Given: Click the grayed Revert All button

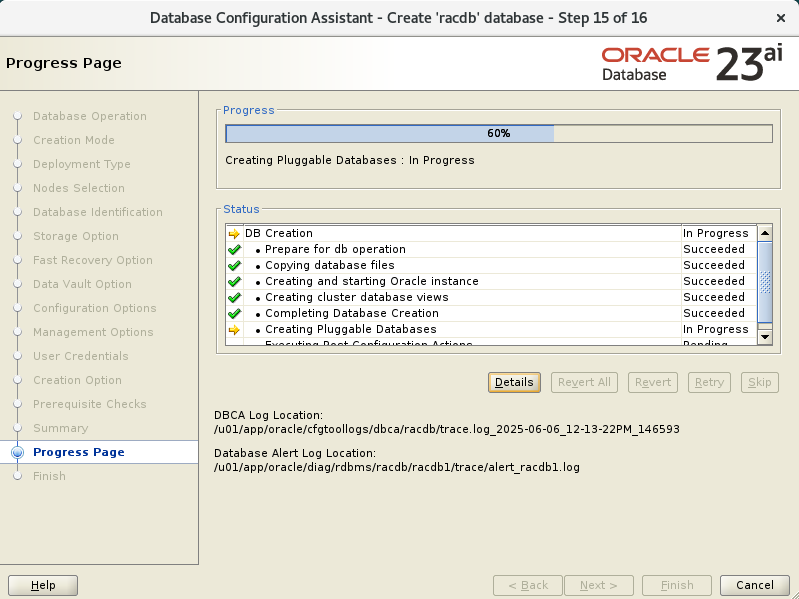Looking at the screenshot, I should coord(584,382).
